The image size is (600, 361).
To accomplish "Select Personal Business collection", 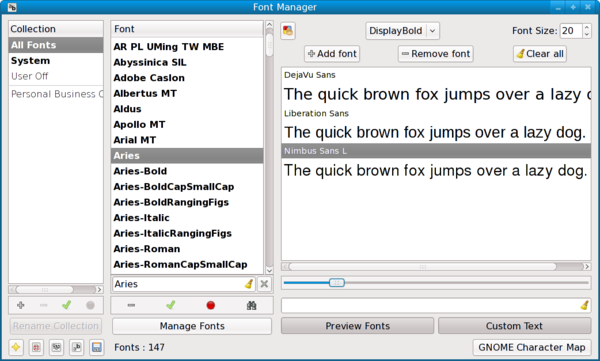I will click(x=56, y=94).
